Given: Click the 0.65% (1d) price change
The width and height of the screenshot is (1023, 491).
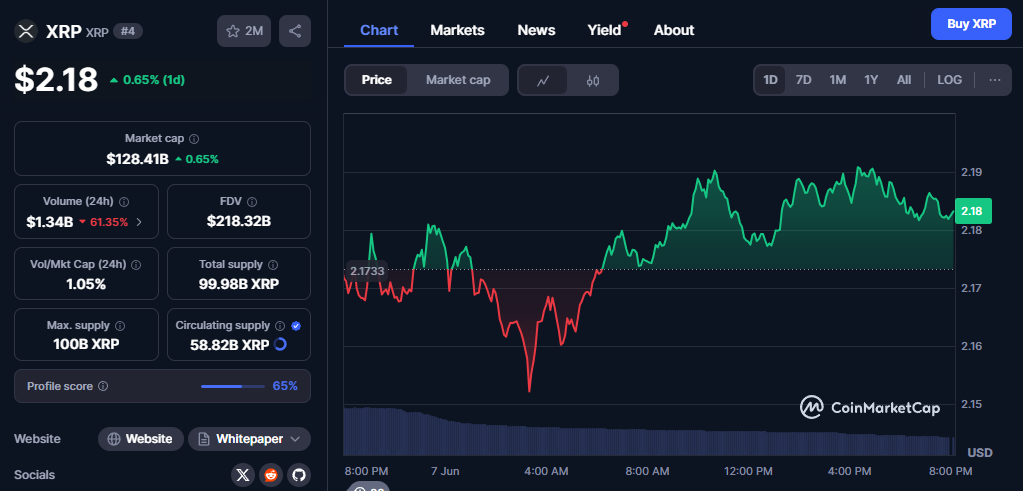Looking at the screenshot, I should click(147, 80).
